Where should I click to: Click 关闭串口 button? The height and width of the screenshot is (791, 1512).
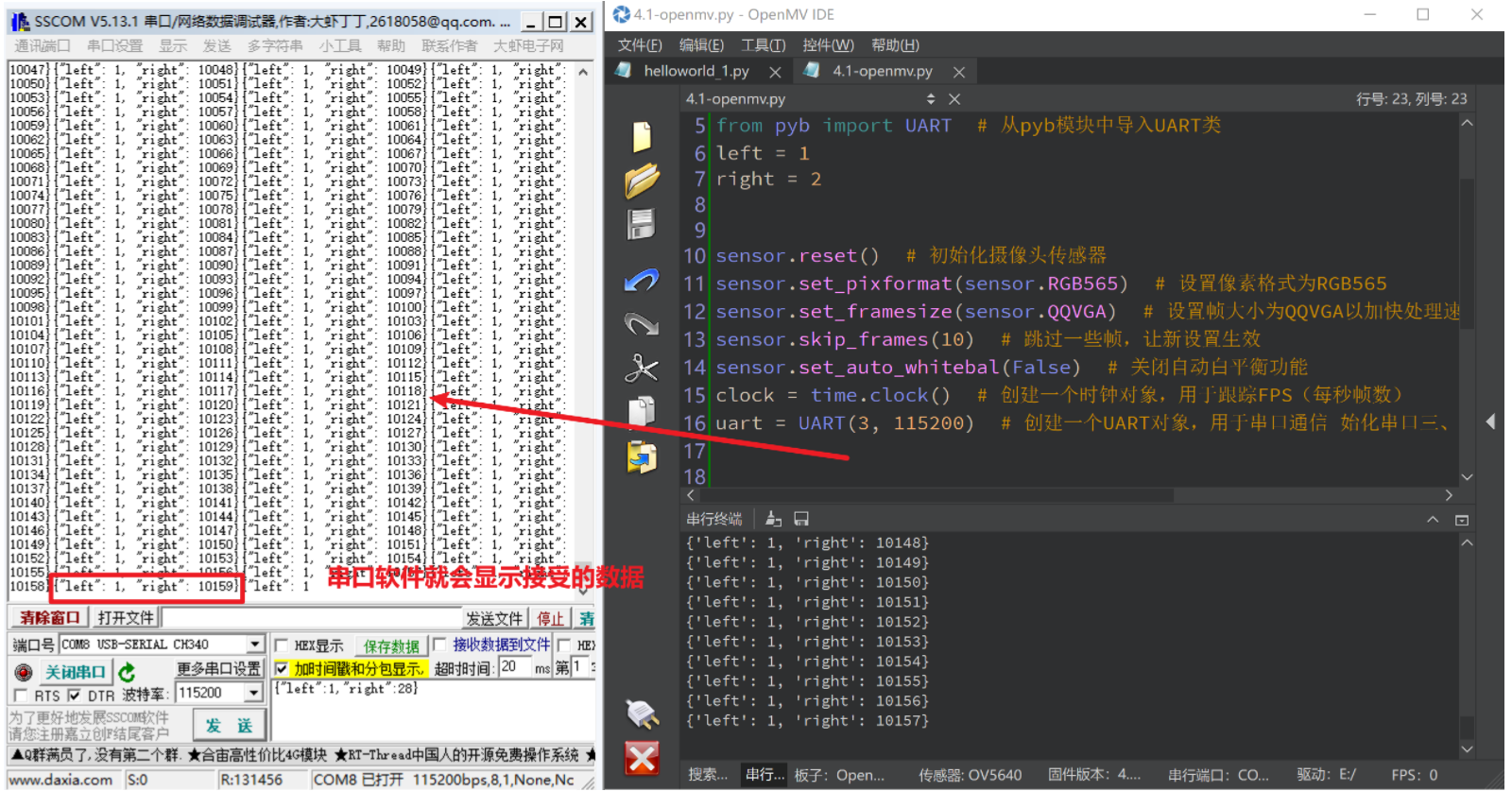pos(76,672)
